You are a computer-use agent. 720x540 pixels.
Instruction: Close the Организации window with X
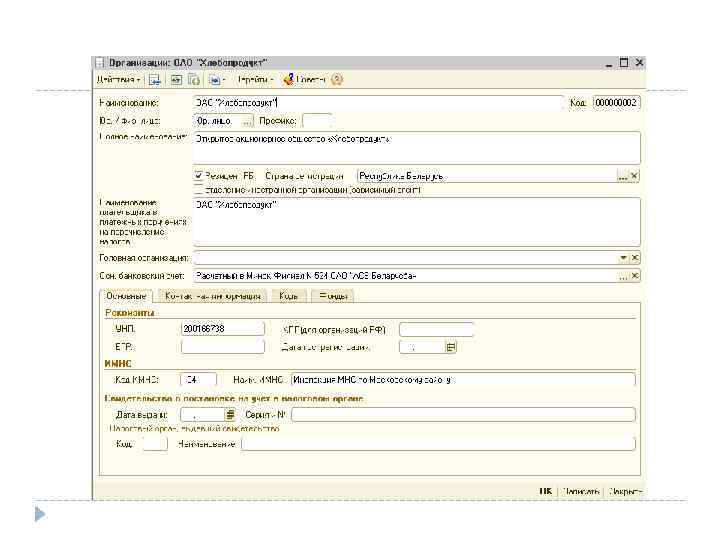click(639, 62)
